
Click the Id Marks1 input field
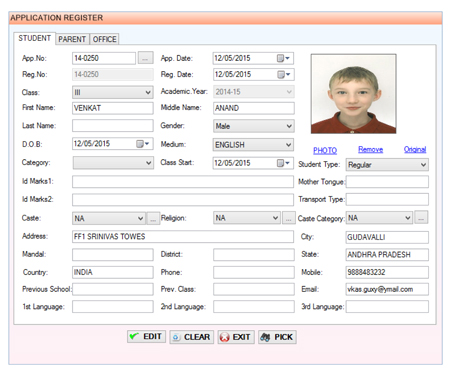[x=183, y=182]
